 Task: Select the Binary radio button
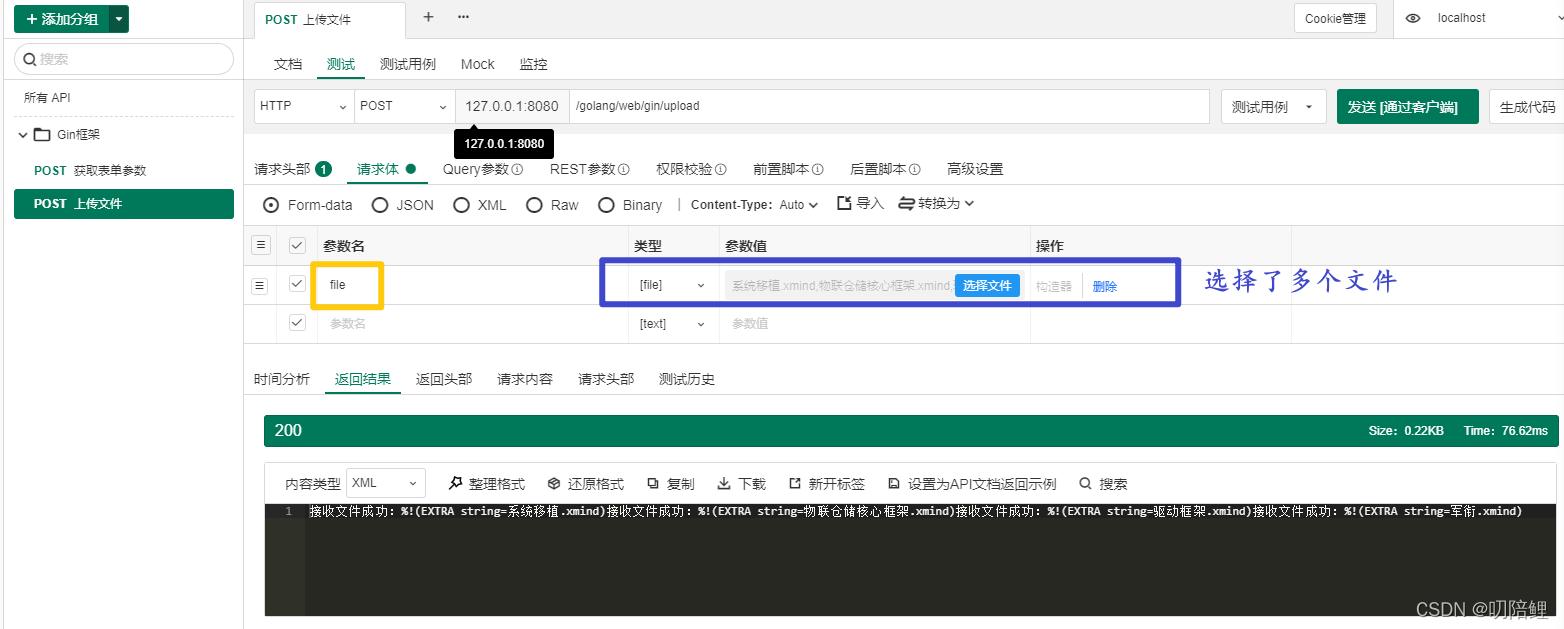[606, 205]
